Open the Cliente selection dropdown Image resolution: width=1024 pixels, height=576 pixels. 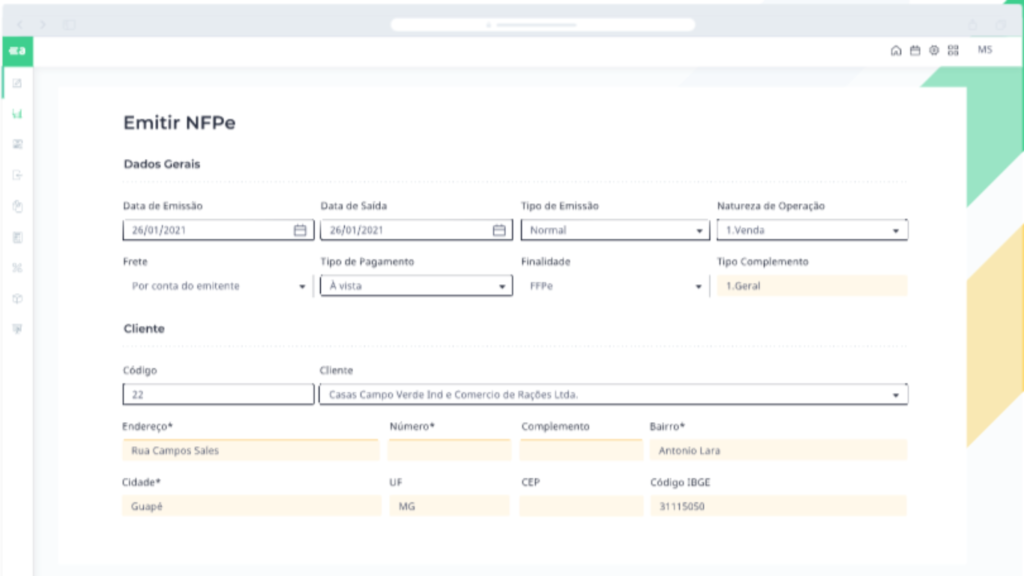click(895, 396)
